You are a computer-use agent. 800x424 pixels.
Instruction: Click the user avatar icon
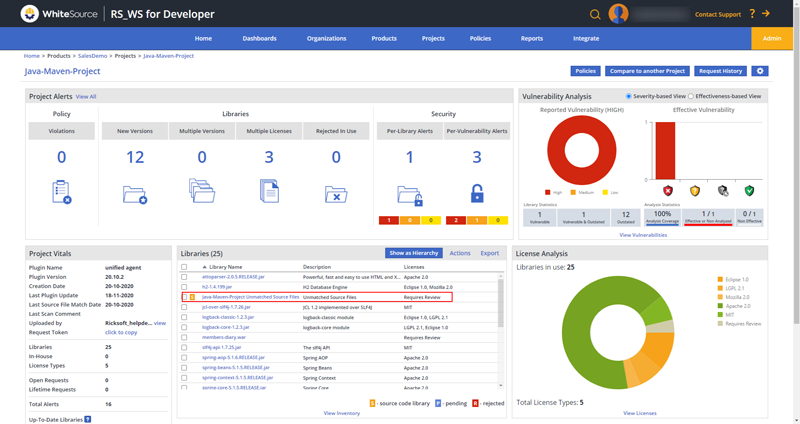coord(618,14)
